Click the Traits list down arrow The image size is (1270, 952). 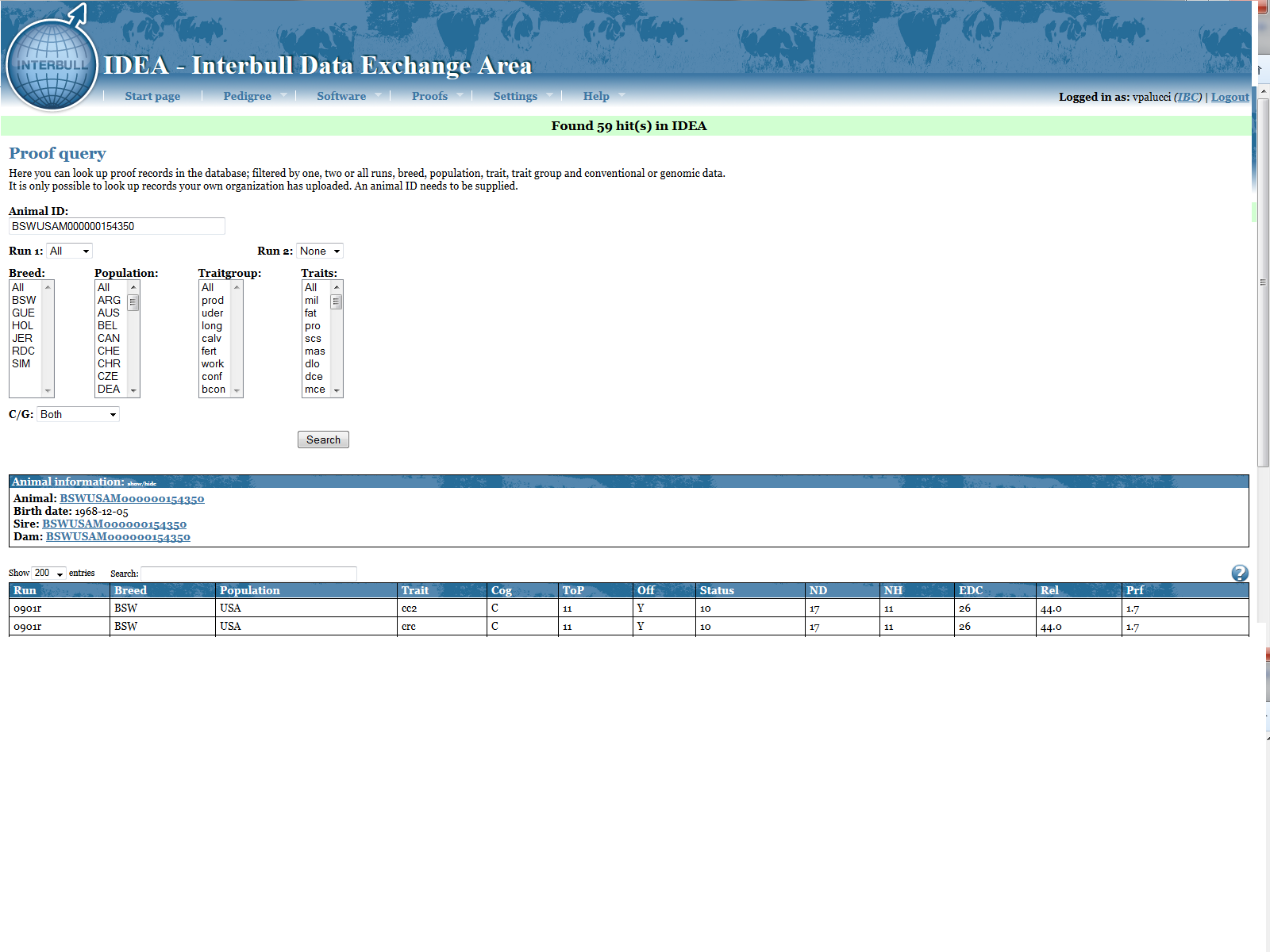[337, 390]
